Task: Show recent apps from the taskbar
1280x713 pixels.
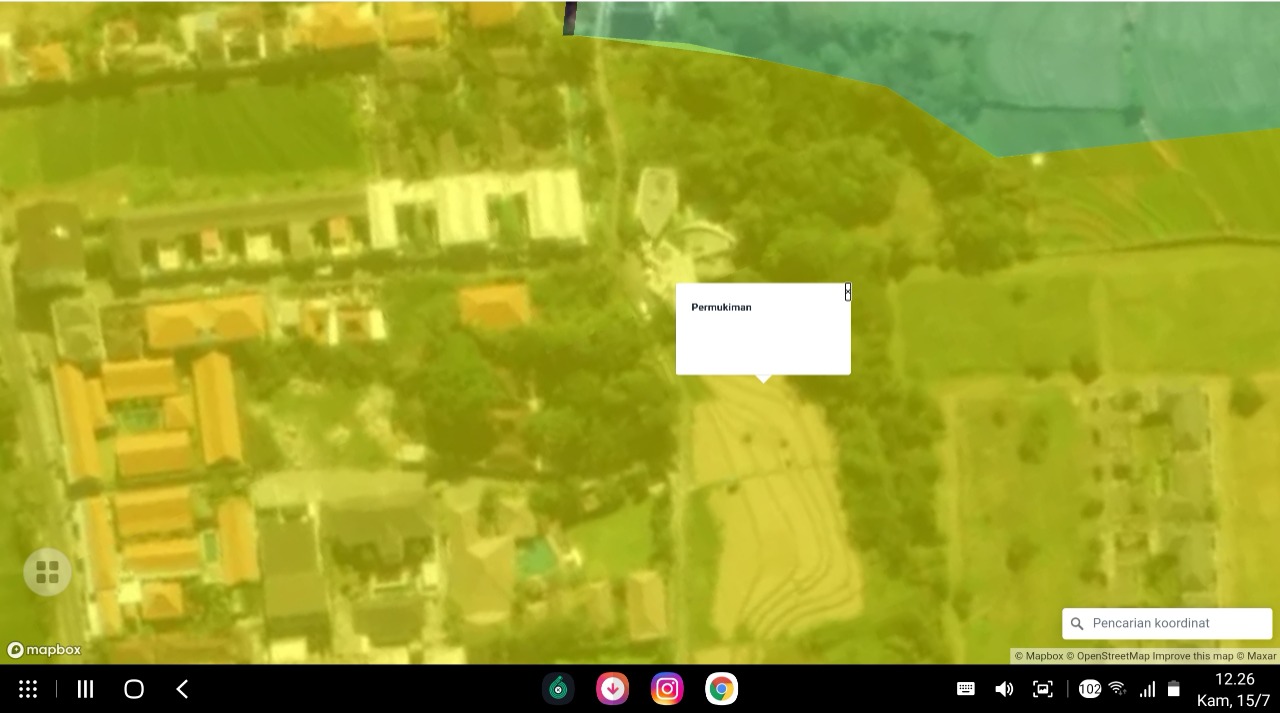Action: tap(85, 689)
